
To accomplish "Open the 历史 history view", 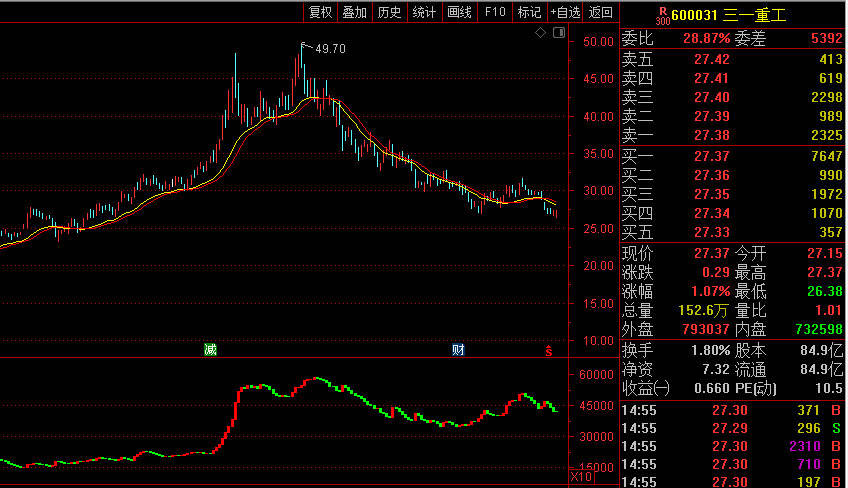I will (389, 12).
